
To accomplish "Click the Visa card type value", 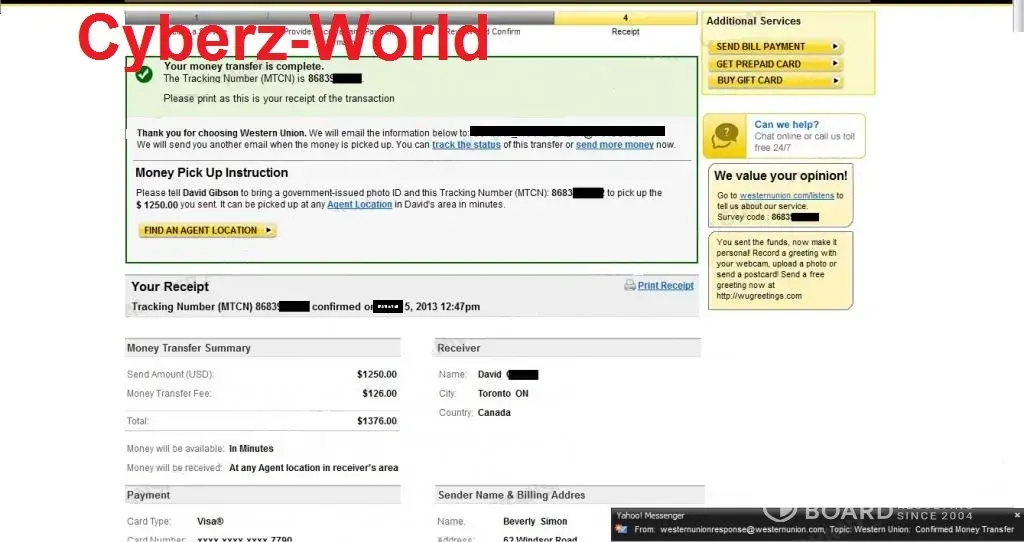I will pyautogui.click(x=210, y=522).
